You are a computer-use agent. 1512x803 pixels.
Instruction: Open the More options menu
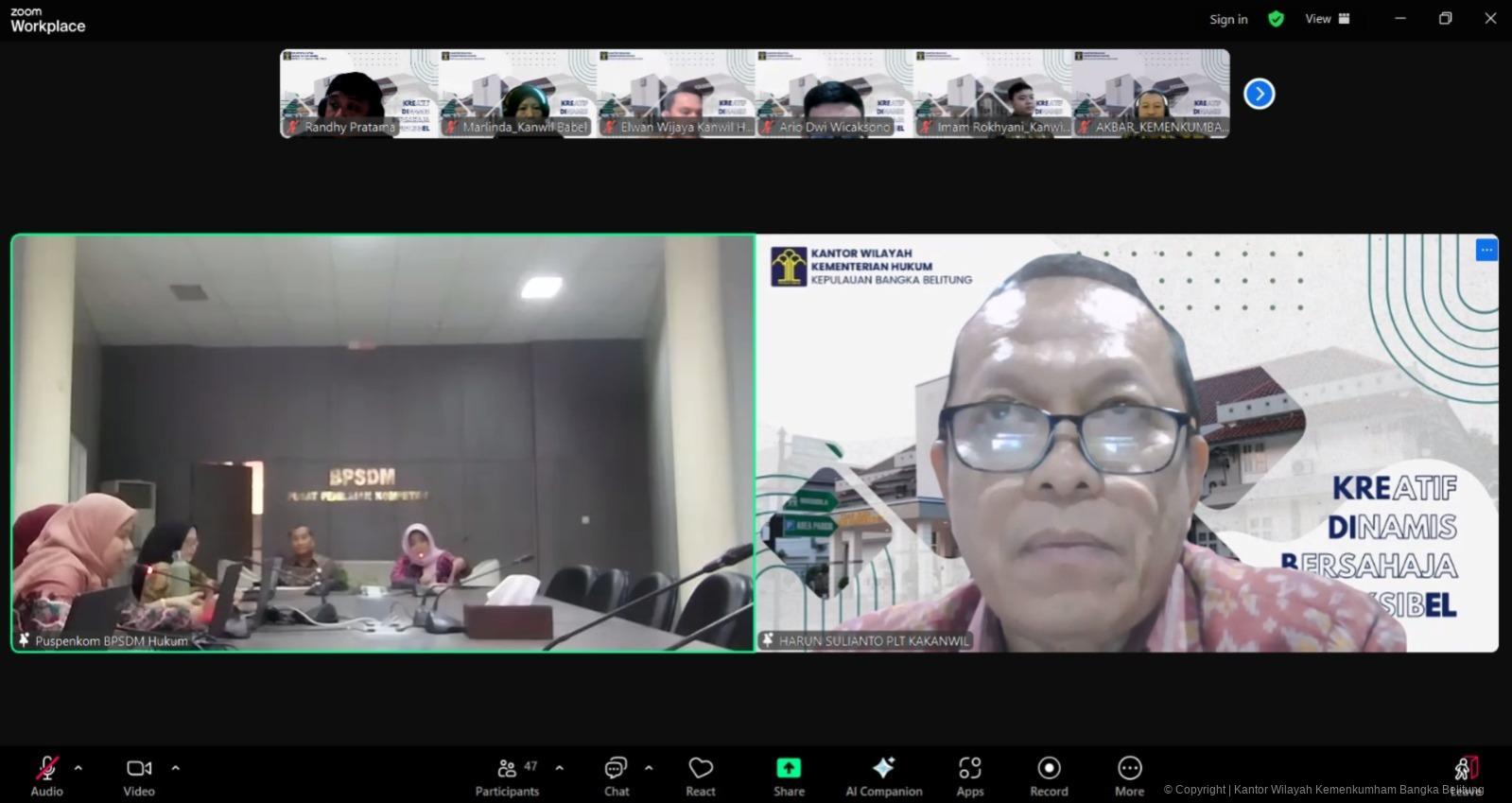click(x=1129, y=775)
